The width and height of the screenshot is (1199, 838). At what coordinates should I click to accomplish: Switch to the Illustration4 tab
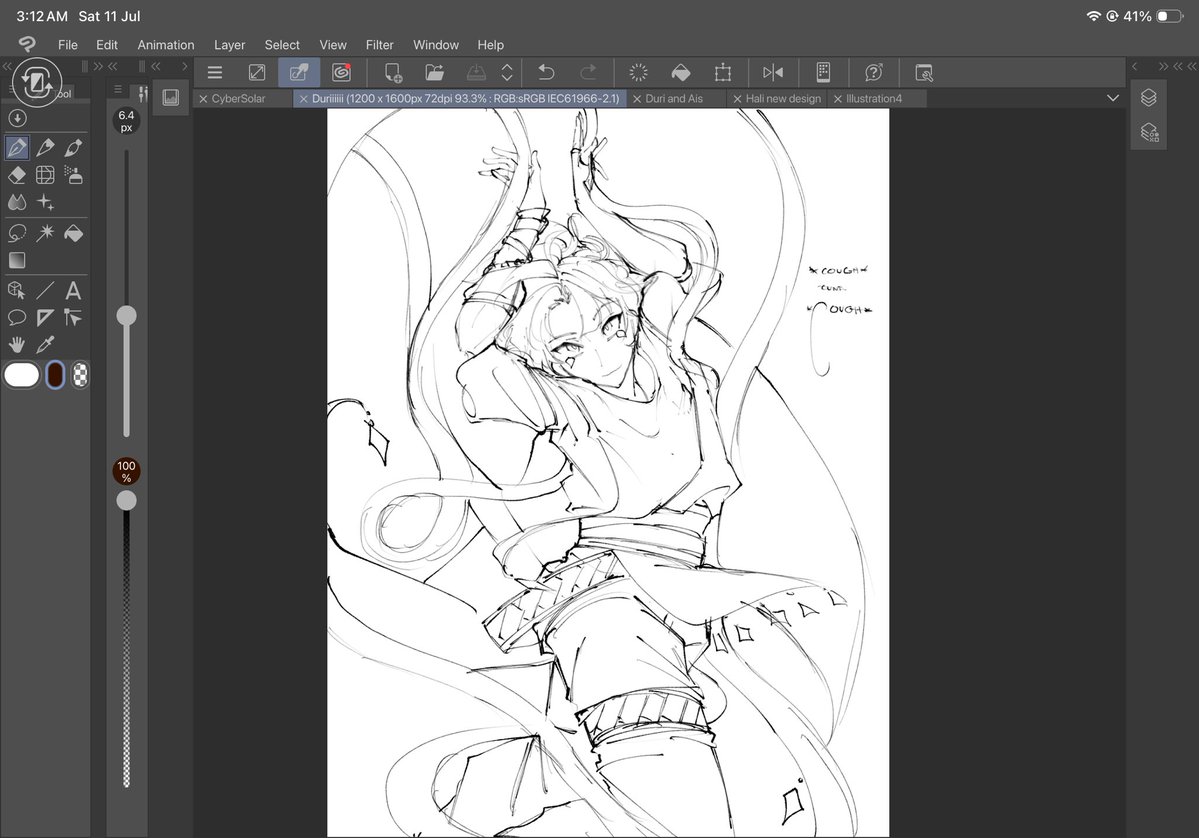(x=873, y=99)
